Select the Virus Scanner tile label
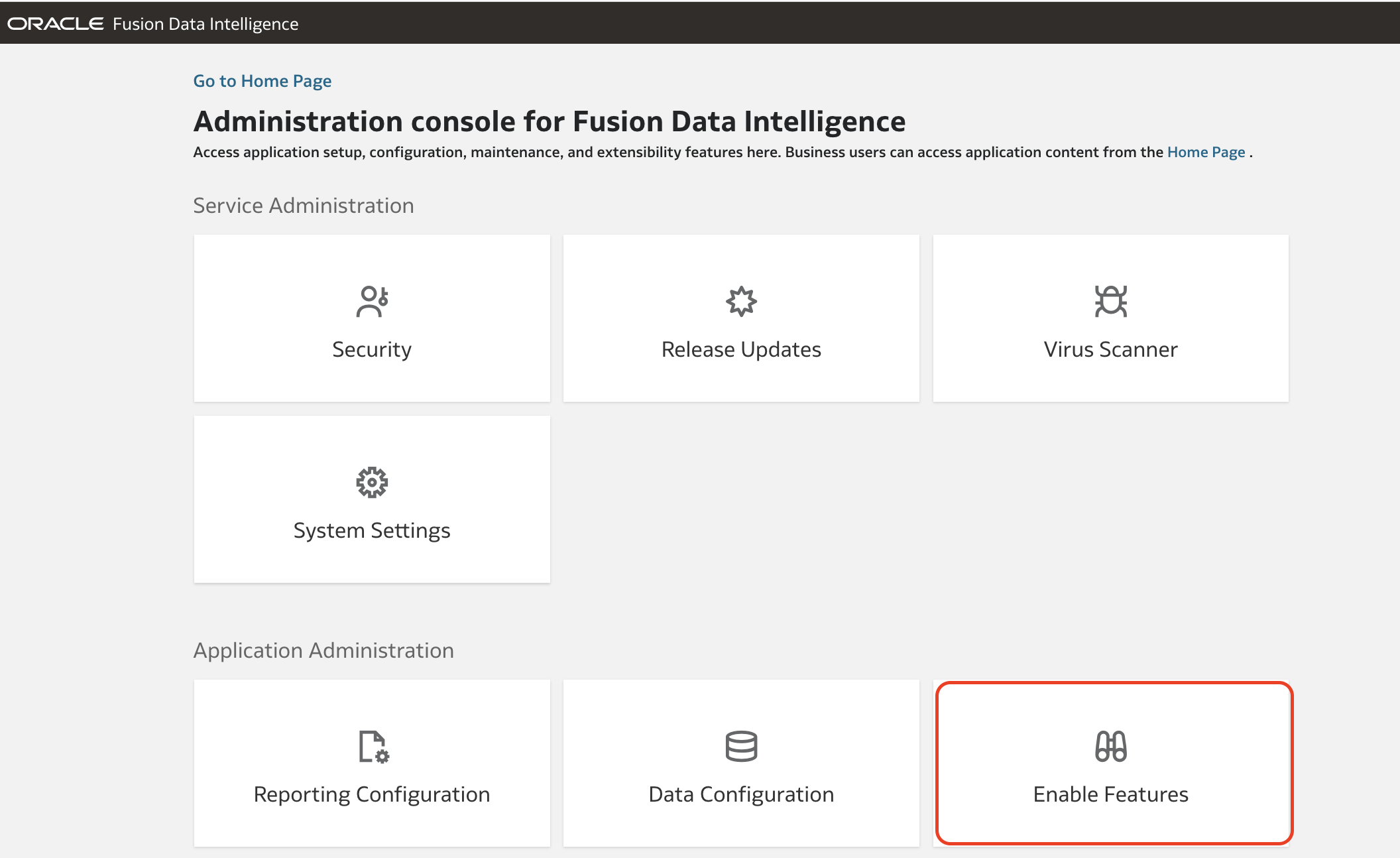 pos(1110,349)
